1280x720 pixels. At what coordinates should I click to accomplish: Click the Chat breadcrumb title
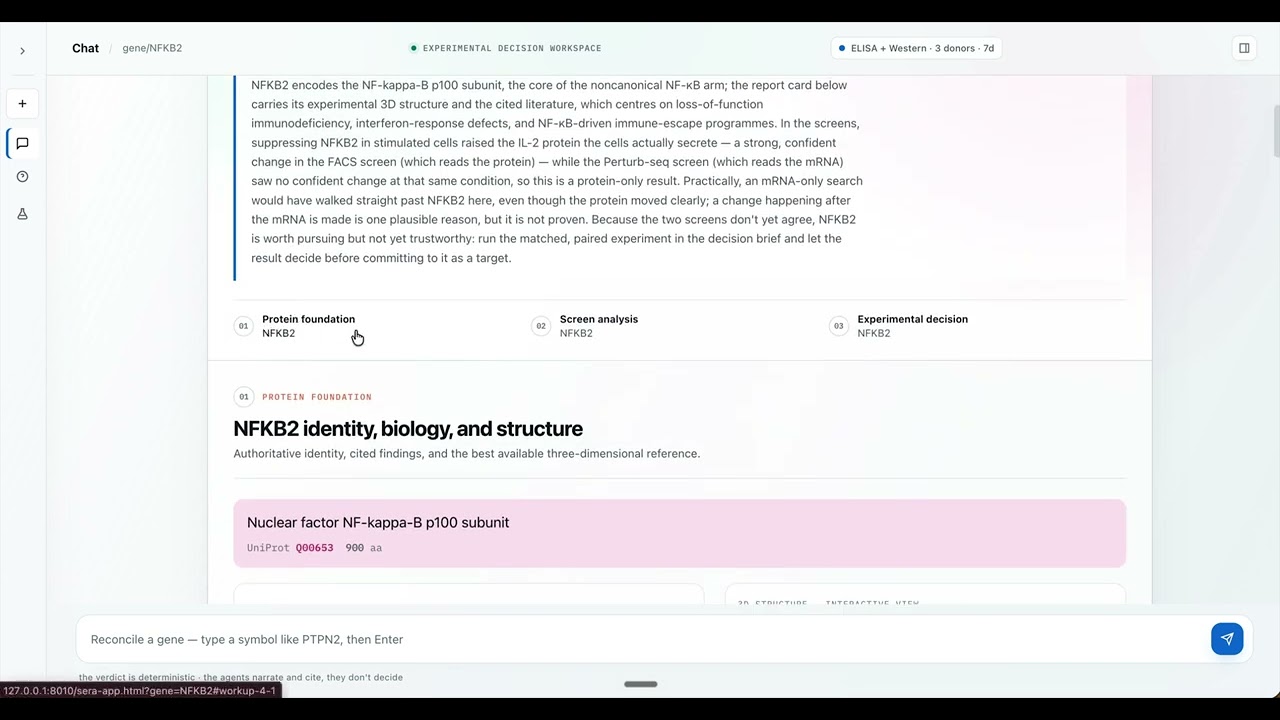[x=85, y=48]
